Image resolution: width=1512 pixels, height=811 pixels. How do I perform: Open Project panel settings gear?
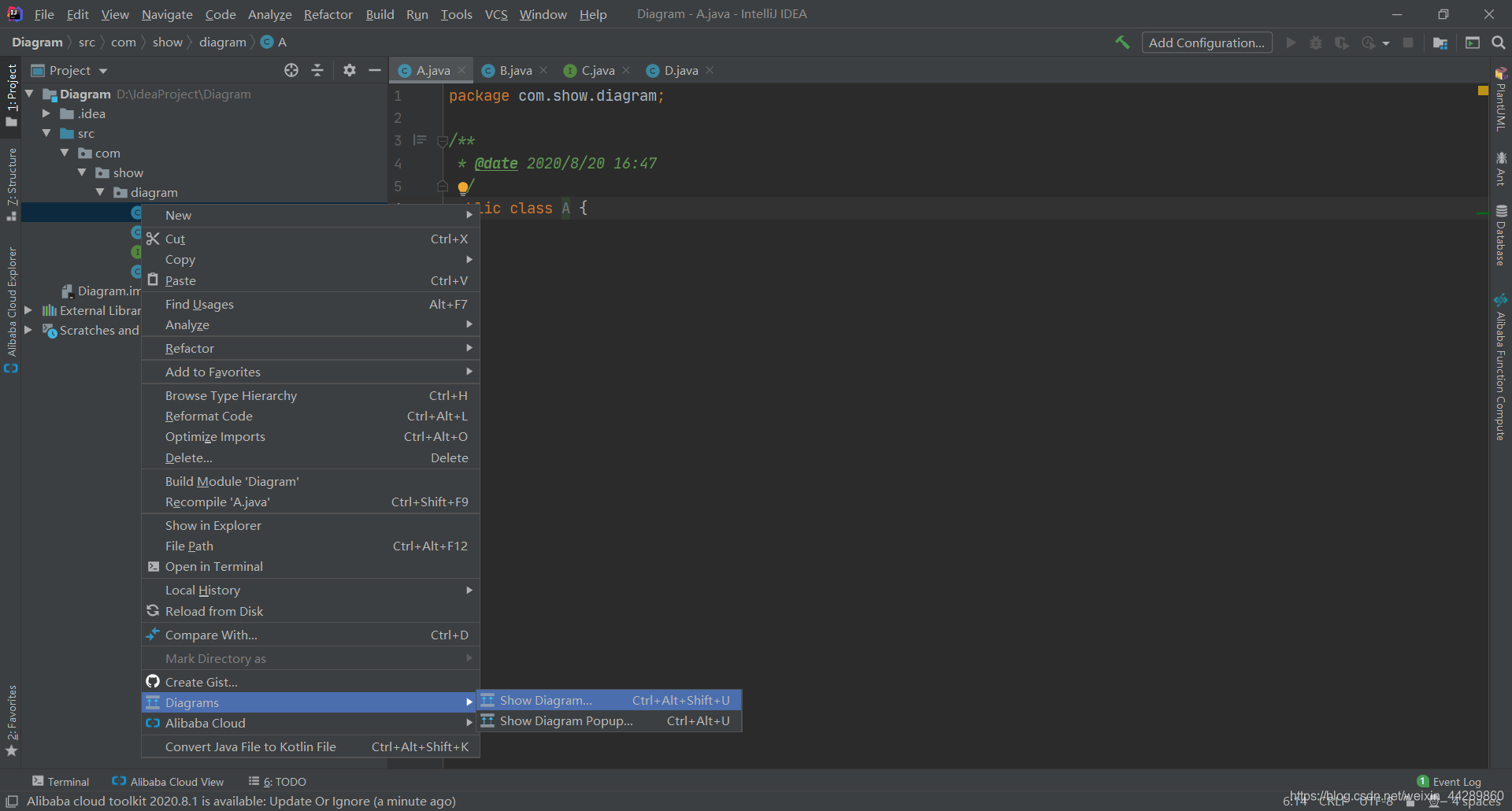coord(350,70)
